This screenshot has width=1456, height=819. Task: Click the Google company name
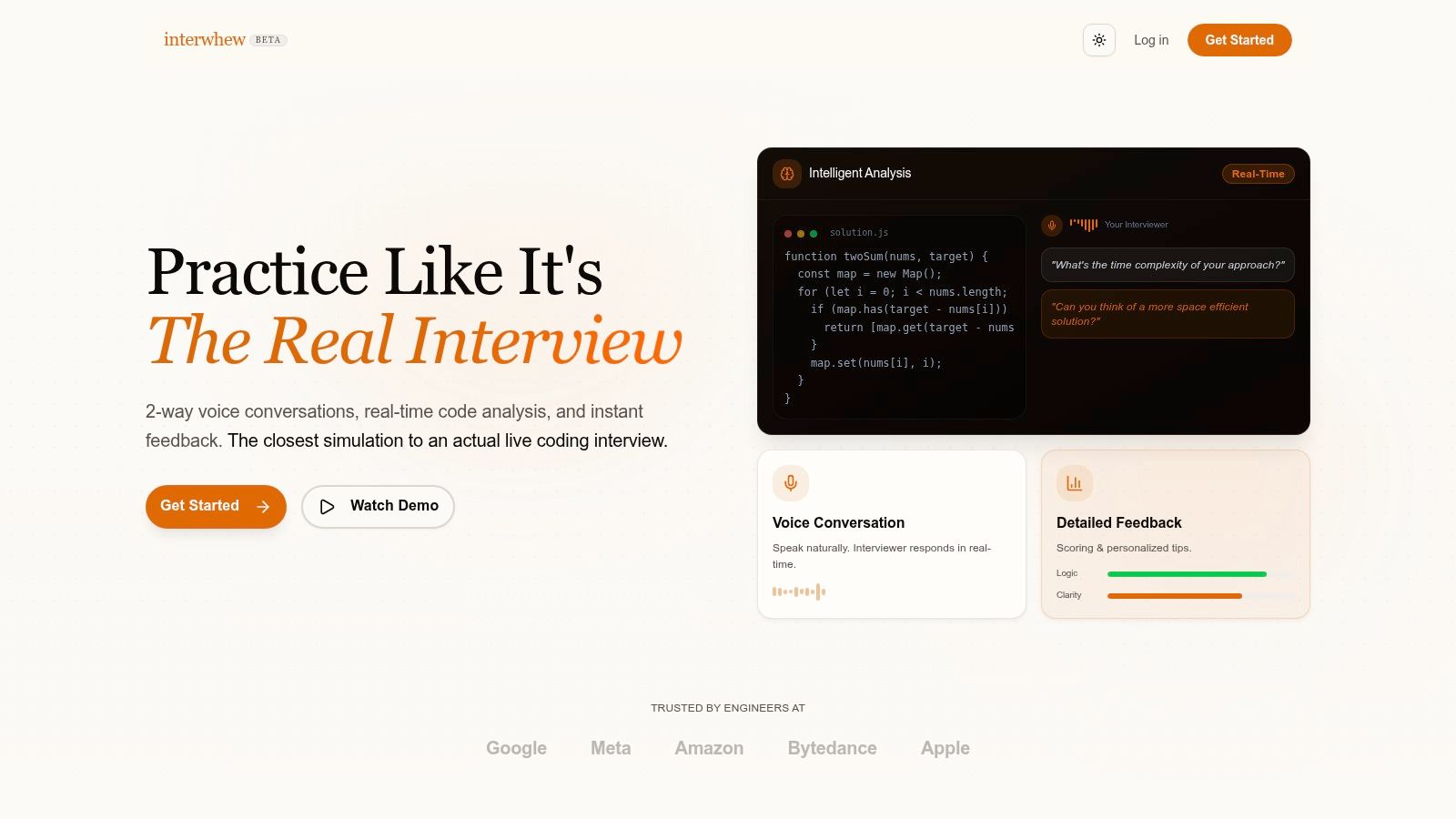tap(517, 748)
